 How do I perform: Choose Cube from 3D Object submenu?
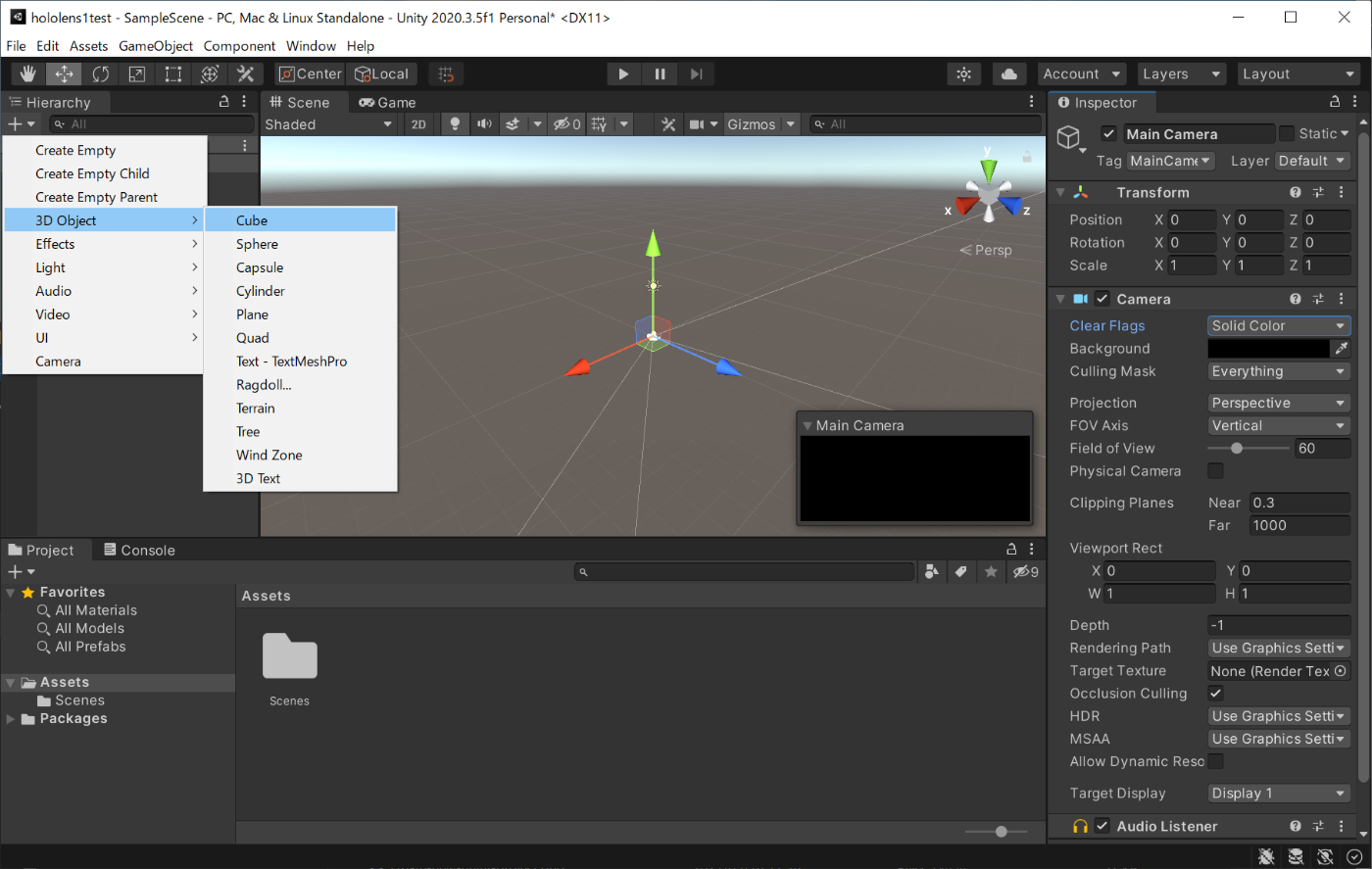[300, 220]
